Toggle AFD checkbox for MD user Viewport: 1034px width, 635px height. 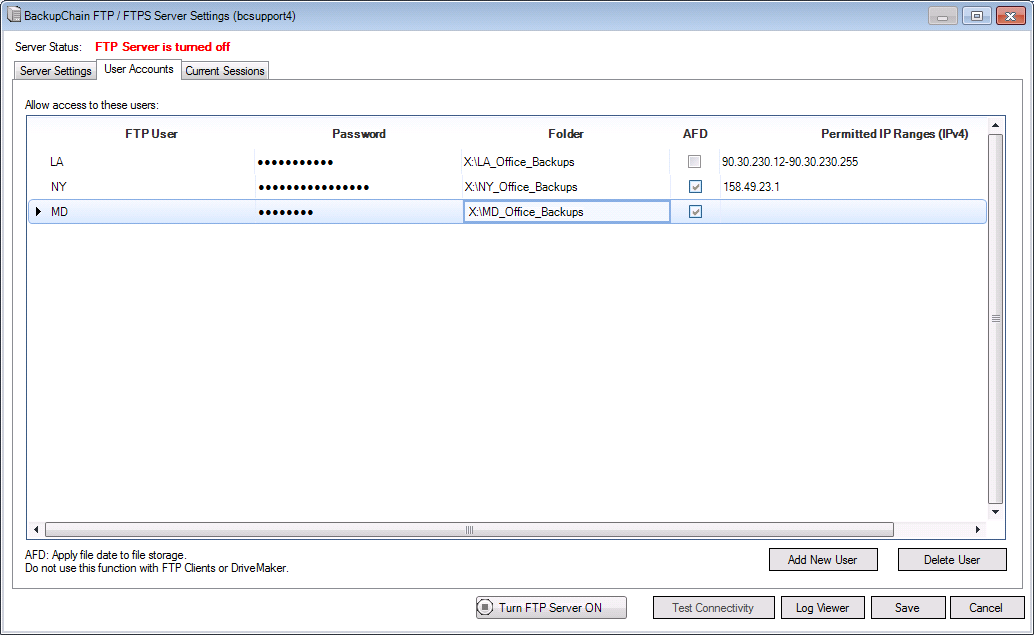(x=695, y=212)
